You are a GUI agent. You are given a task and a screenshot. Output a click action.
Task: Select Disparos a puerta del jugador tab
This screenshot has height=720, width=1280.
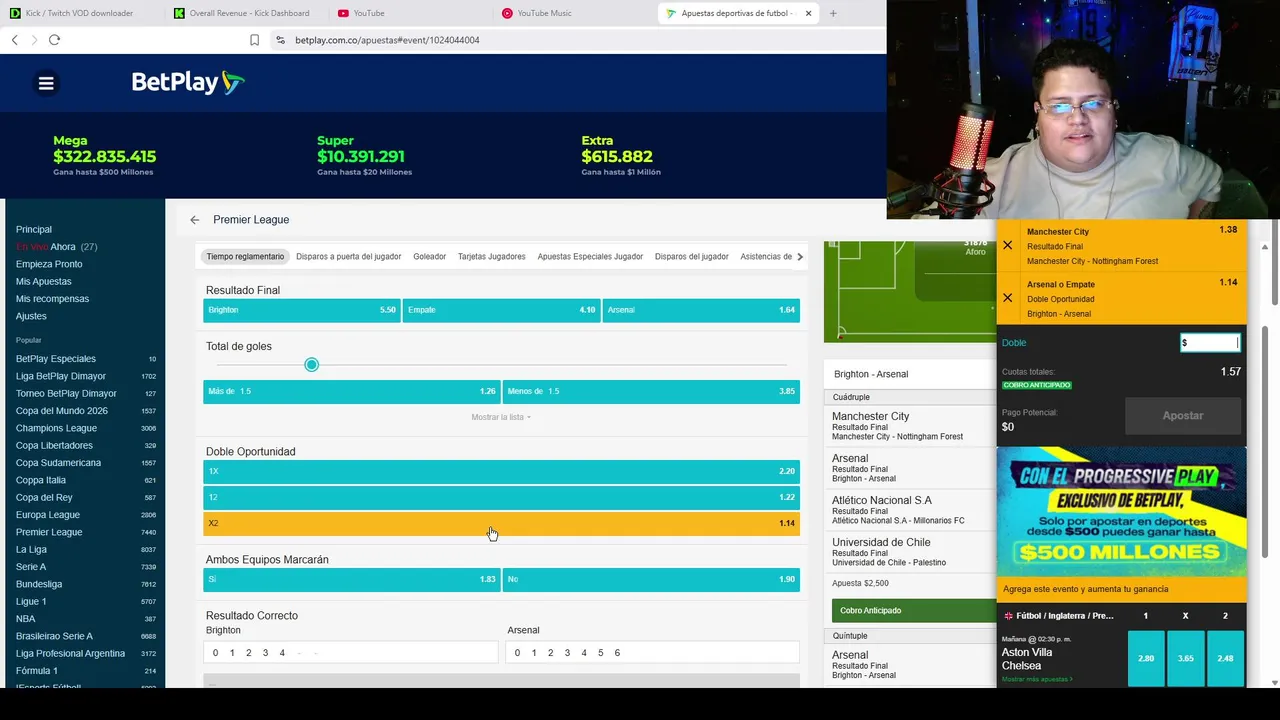point(349,257)
